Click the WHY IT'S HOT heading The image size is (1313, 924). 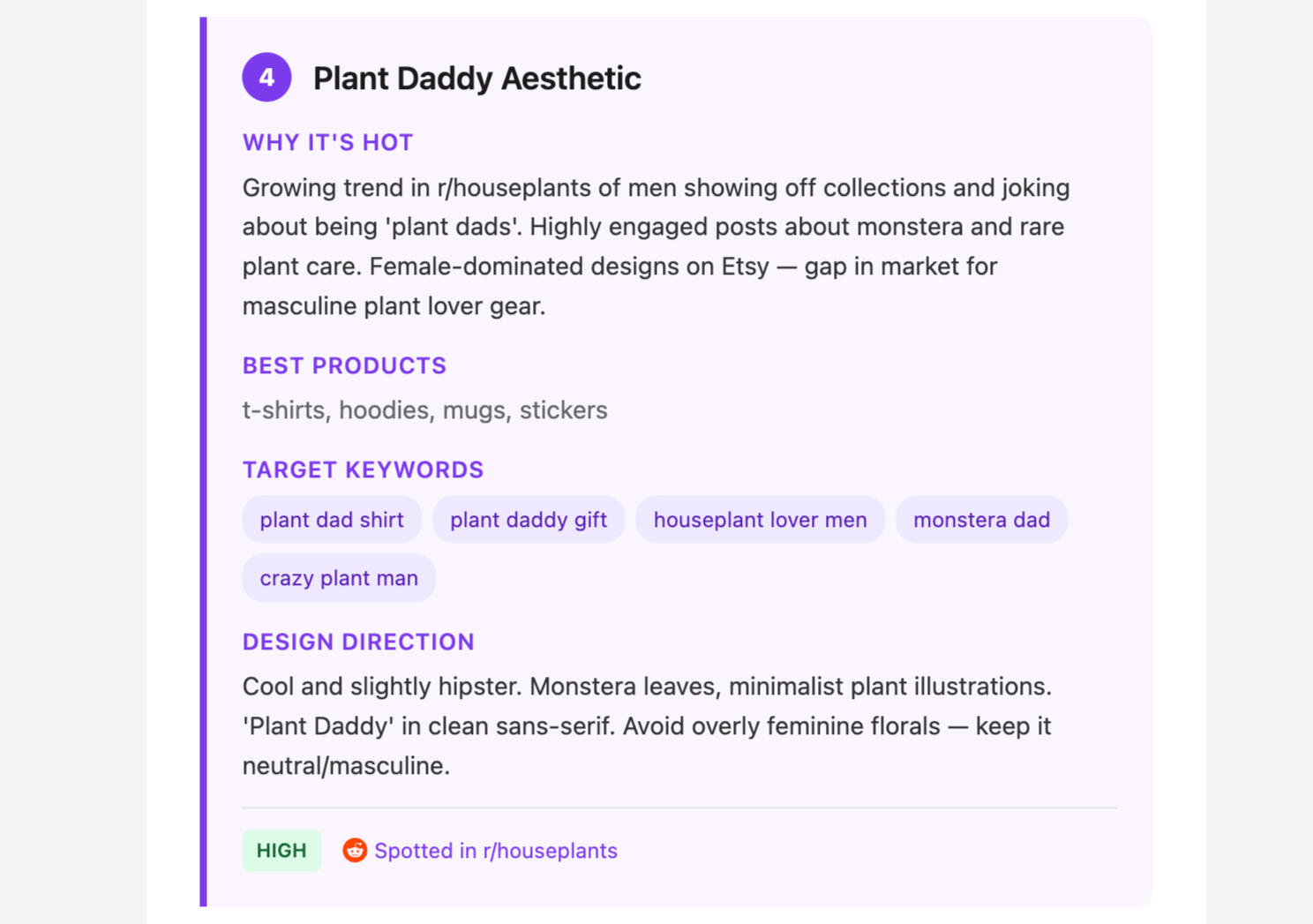point(327,143)
